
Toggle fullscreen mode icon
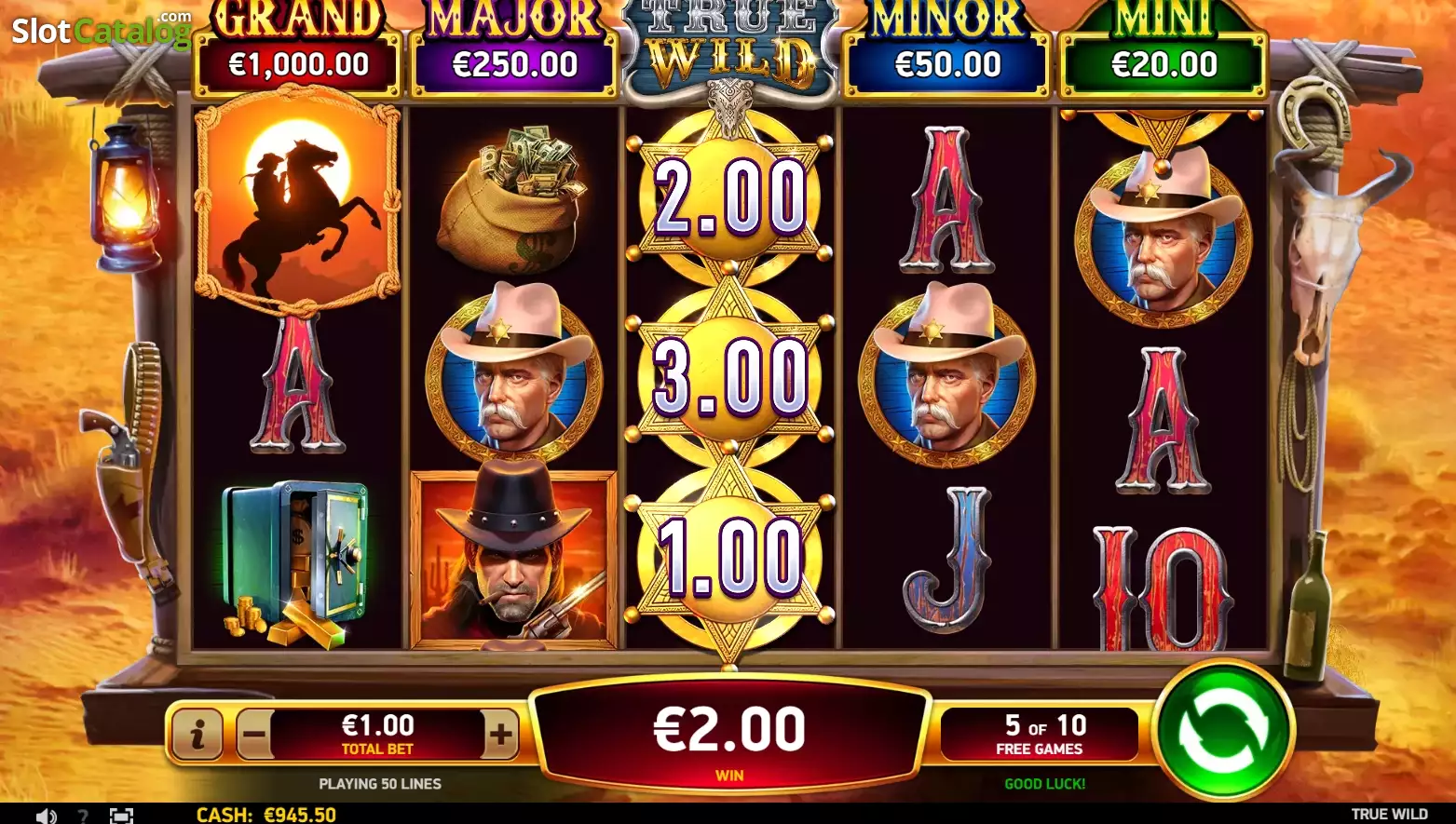[121, 816]
